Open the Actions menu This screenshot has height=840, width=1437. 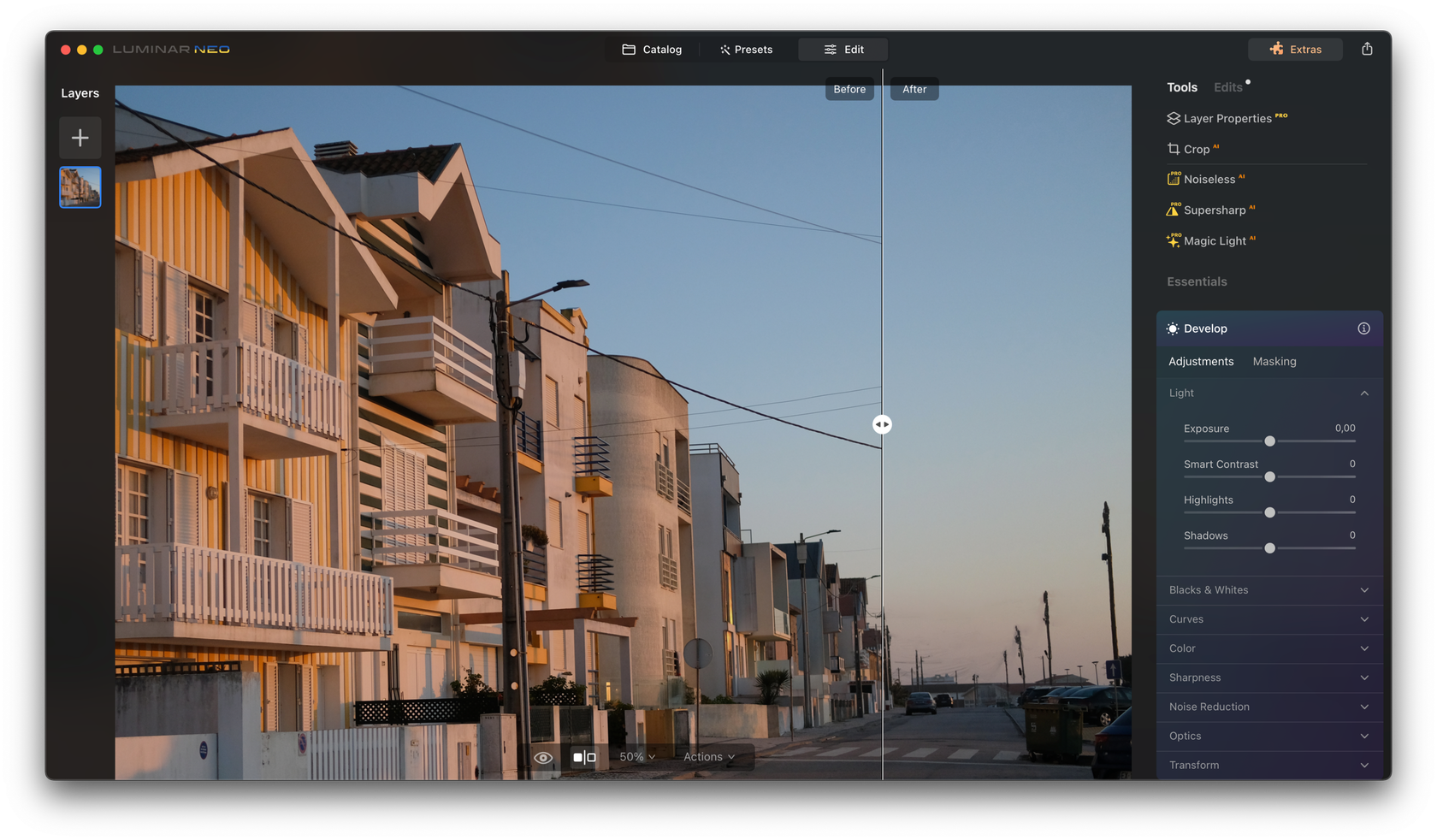pyautogui.click(x=708, y=757)
